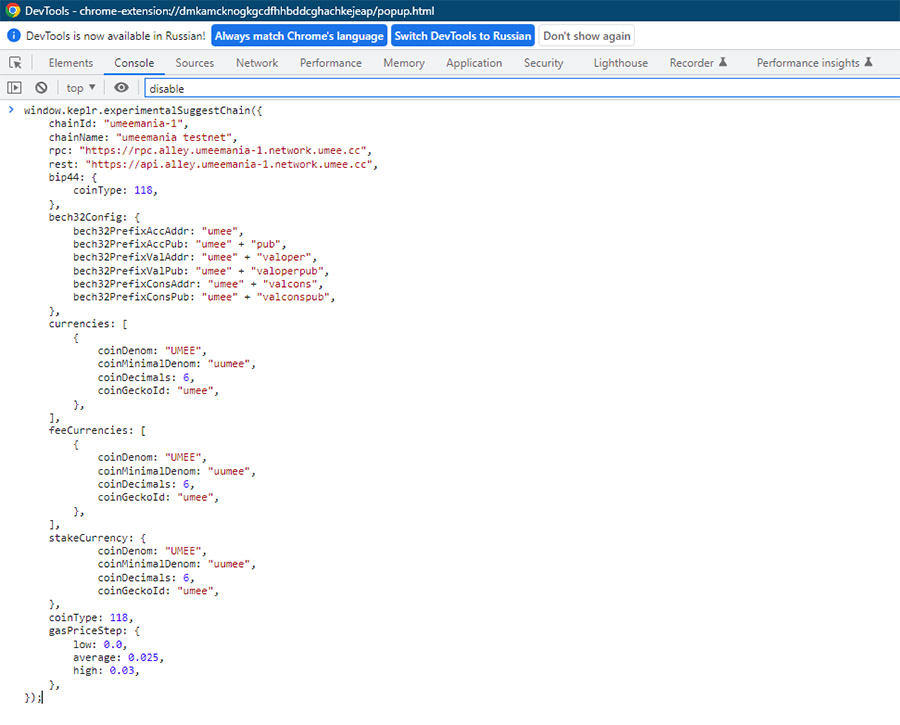Show the console sidebar panel
Image resolution: width=900 pixels, height=725 pixels.
14,88
